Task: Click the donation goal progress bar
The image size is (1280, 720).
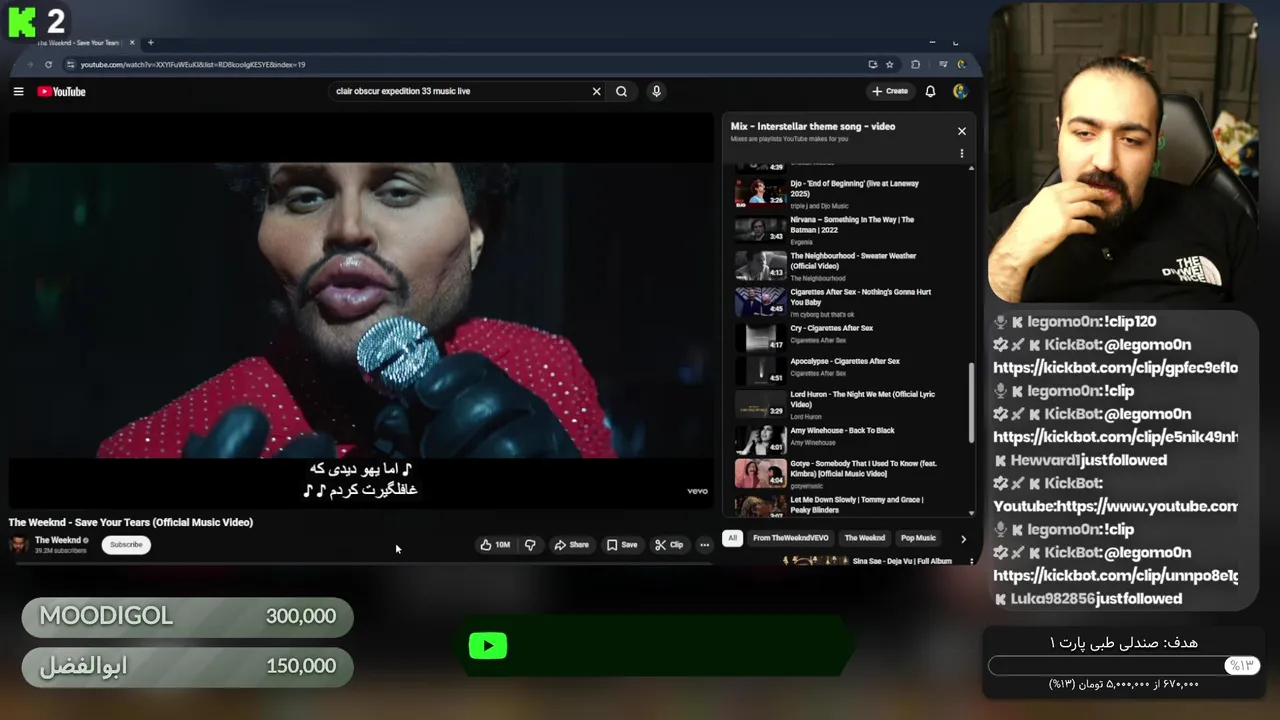Action: (x=1124, y=666)
